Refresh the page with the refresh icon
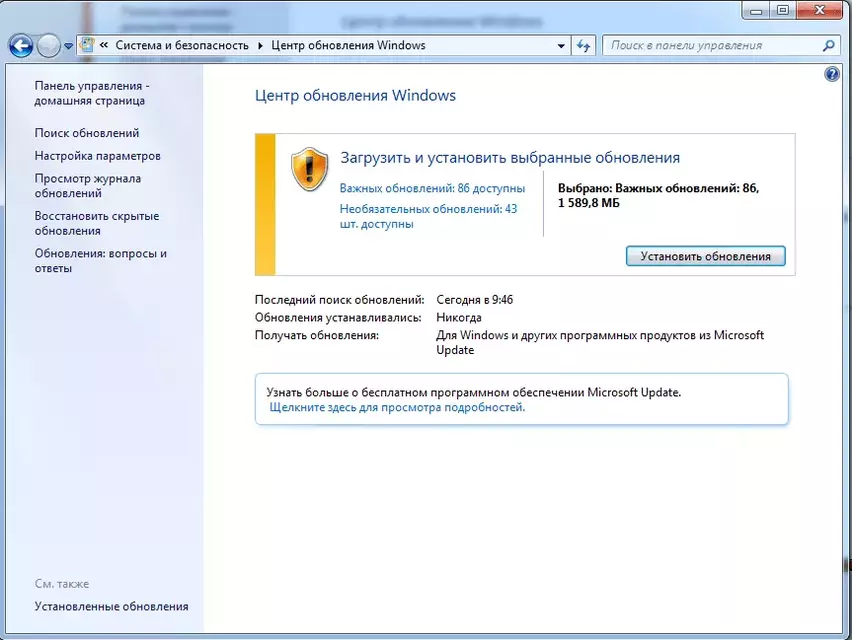 pos(584,46)
